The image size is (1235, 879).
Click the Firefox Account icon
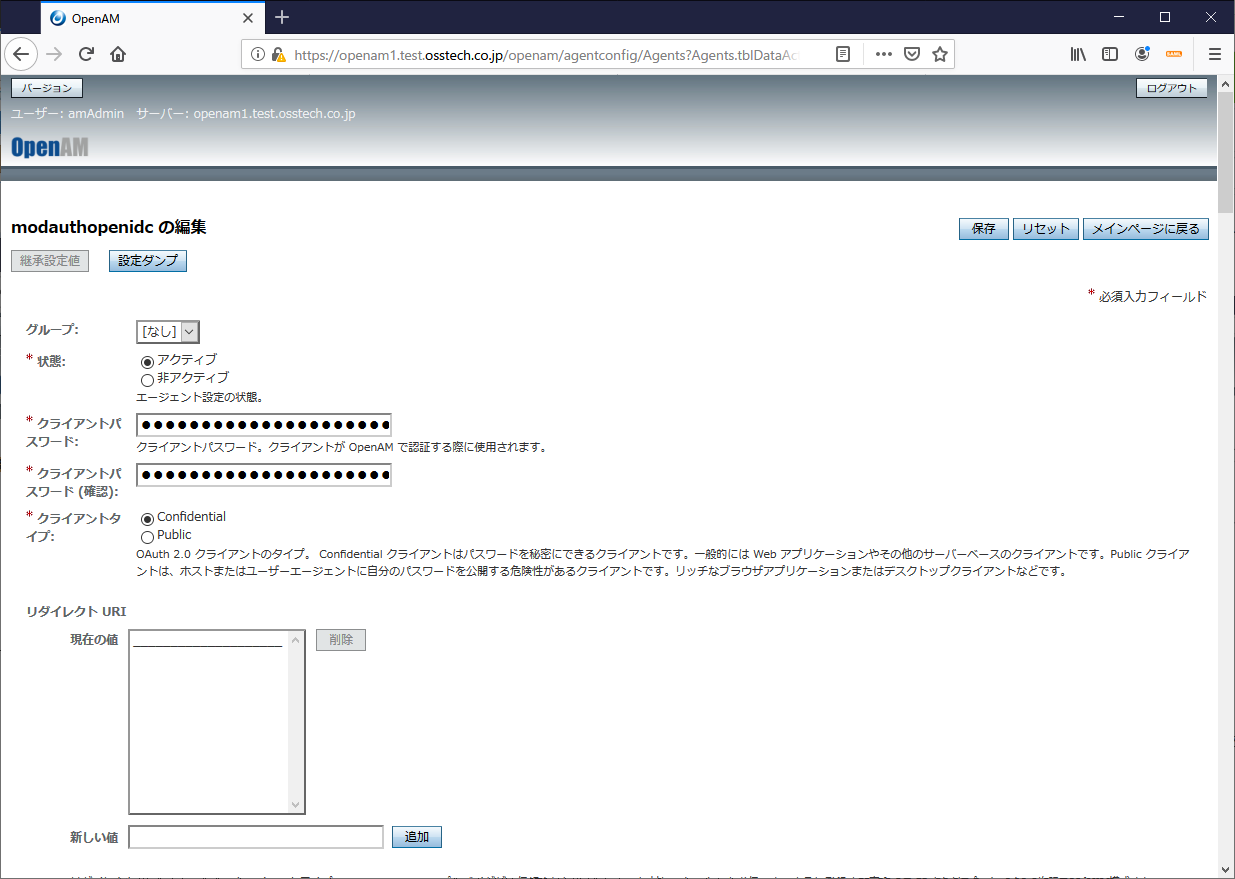[x=1142, y=54]
